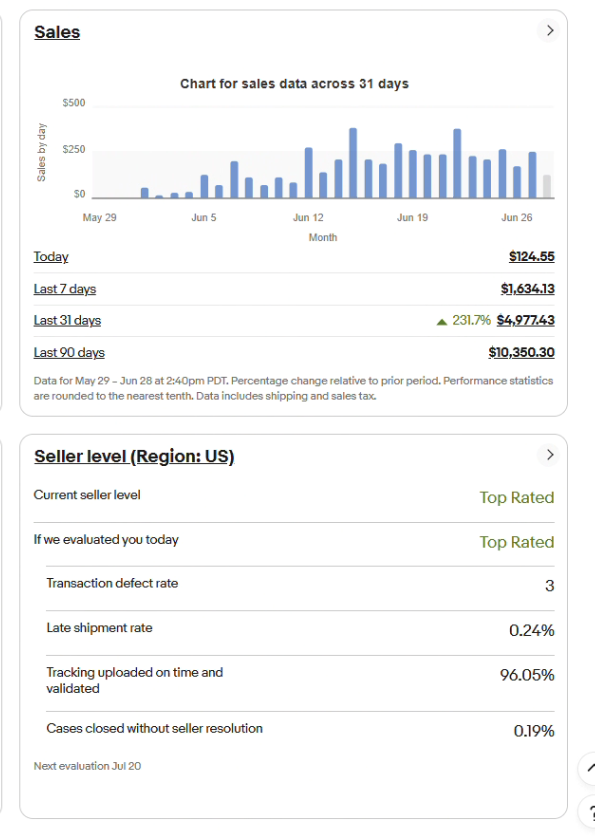Click the $500 y-axis label

tap(74, 103)
